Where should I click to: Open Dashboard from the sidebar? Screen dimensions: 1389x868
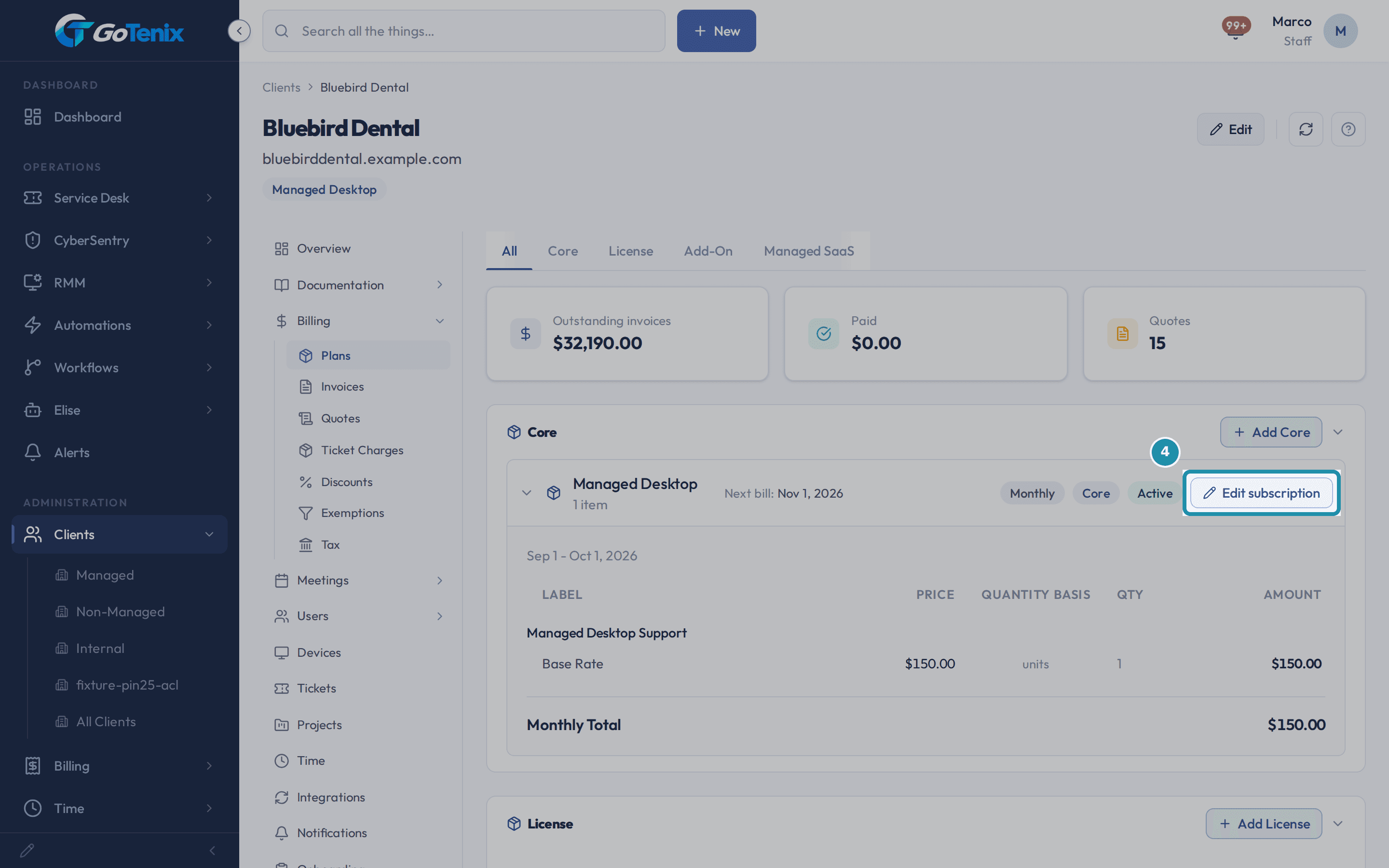pos(120,117)
